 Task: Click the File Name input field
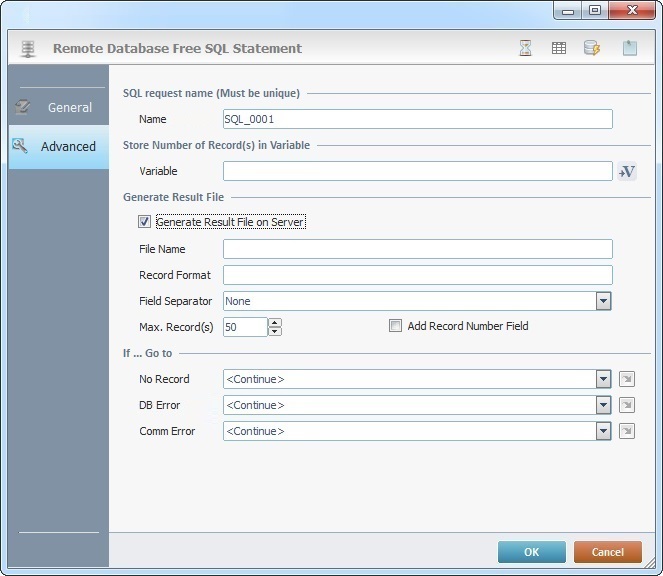pos(417,249)
